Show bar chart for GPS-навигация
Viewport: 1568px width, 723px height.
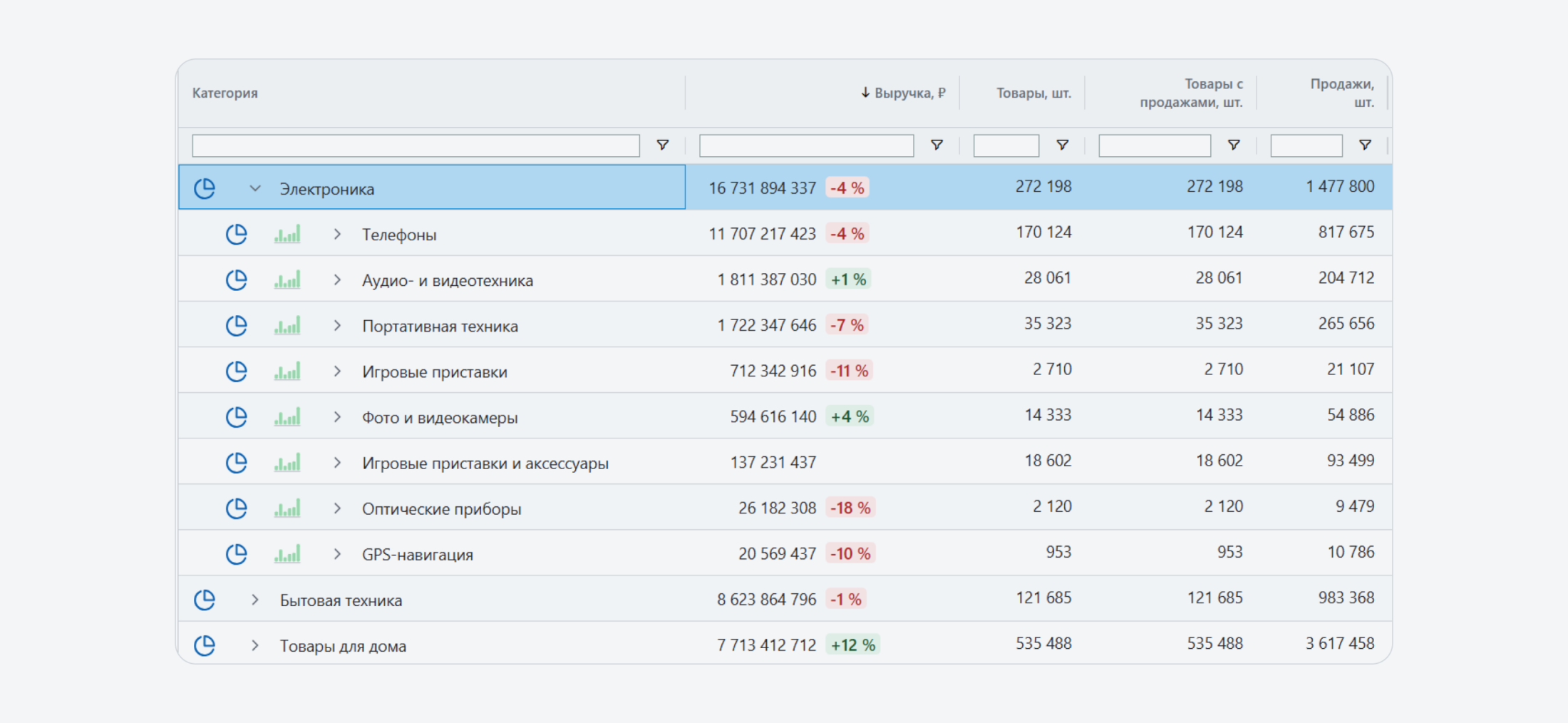287,553
